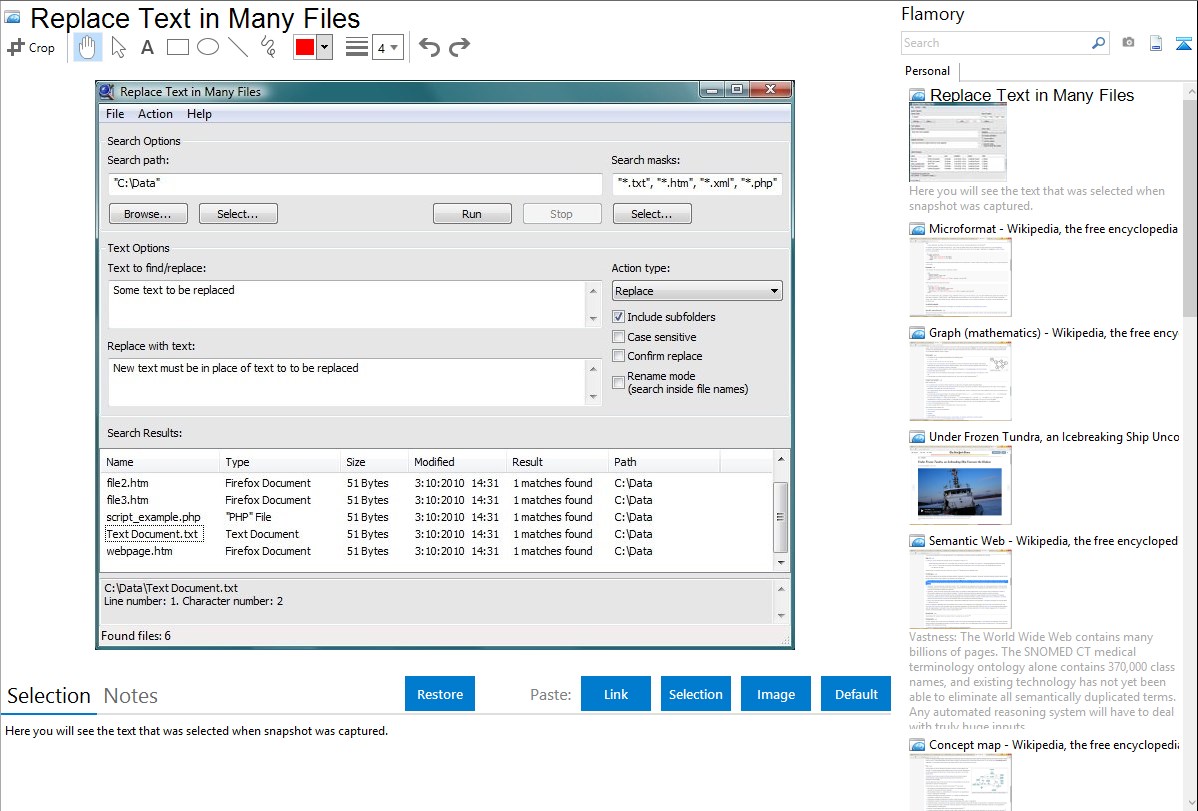Open the Personal tab
Image resolution: width=1198 pixels, height=811 pixels.
pyautogui.click(x=927, y=71)
